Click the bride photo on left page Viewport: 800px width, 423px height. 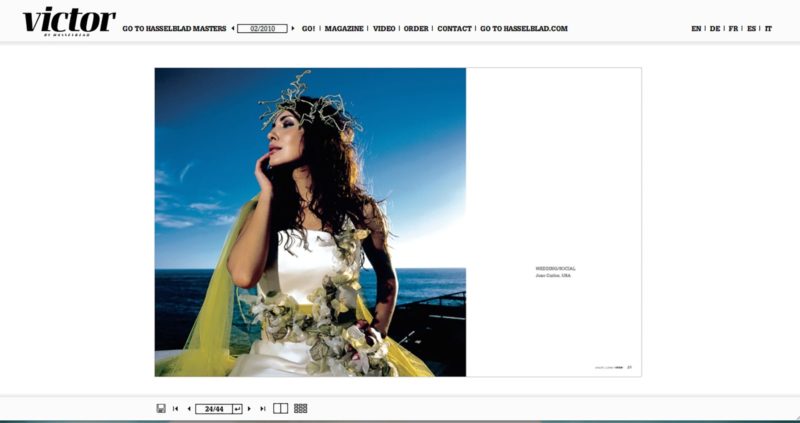coord(310,222)
